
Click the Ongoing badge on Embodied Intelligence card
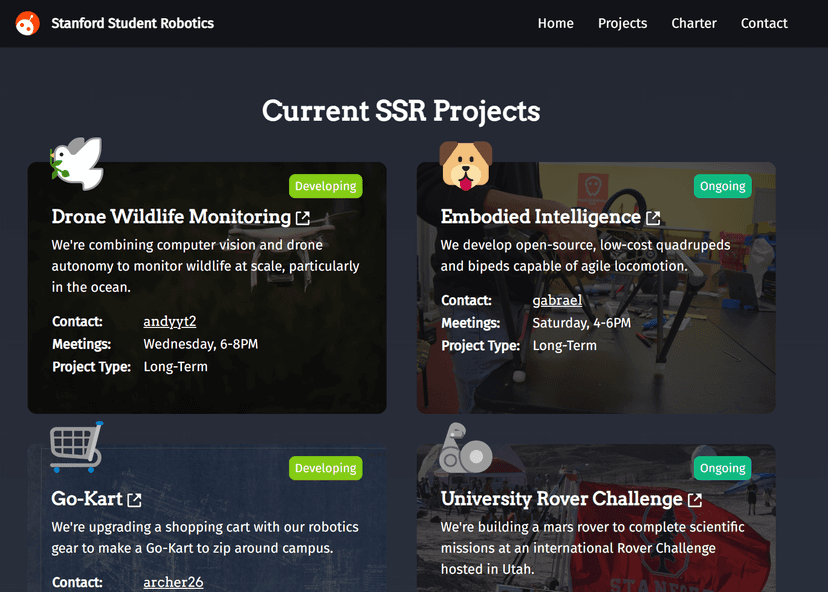(x=722, y=186)
